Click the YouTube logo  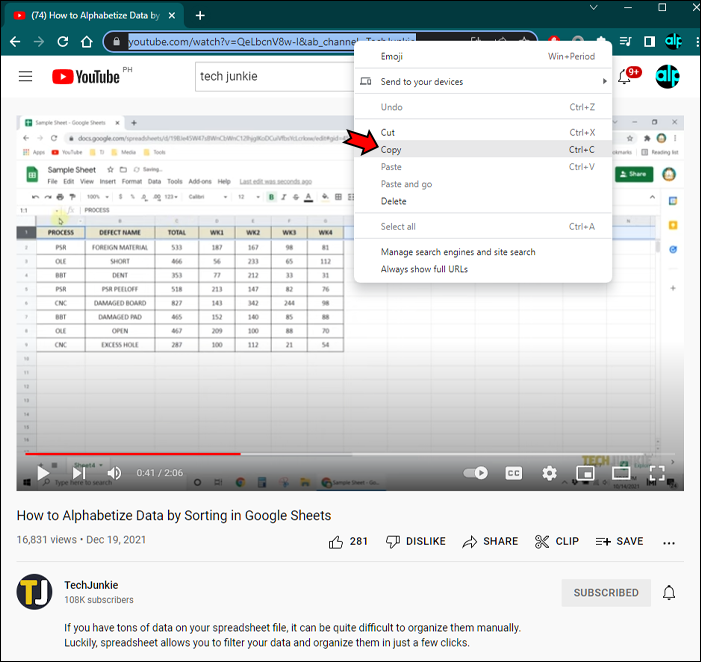[86, 76]
